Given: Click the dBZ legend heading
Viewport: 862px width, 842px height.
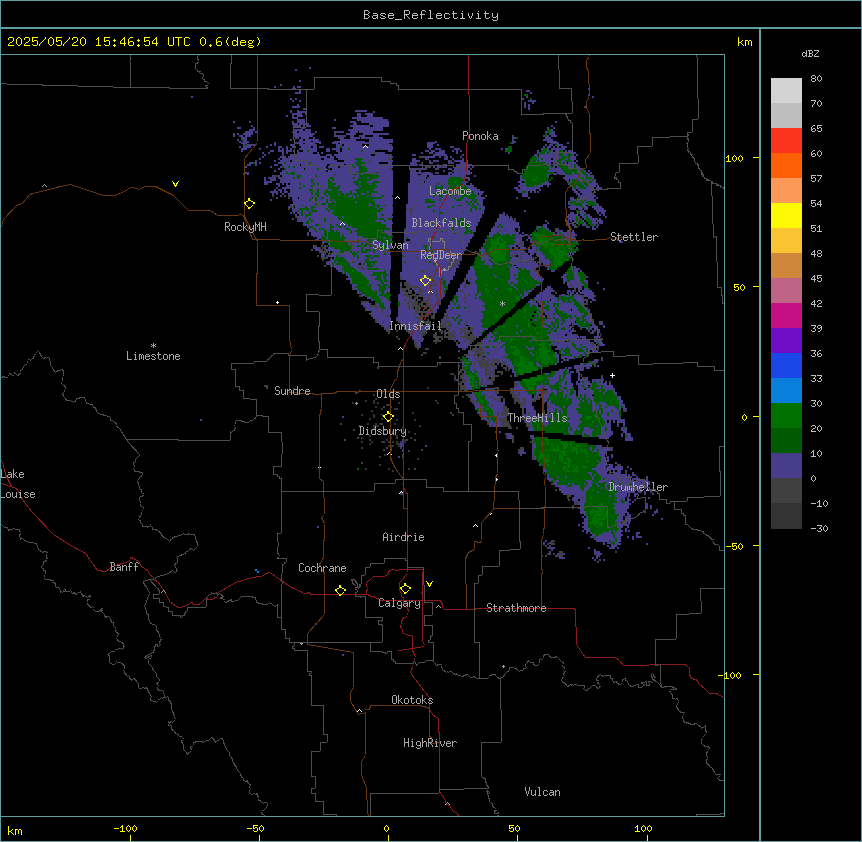Looking at the screenshot, I should (810, 54).
